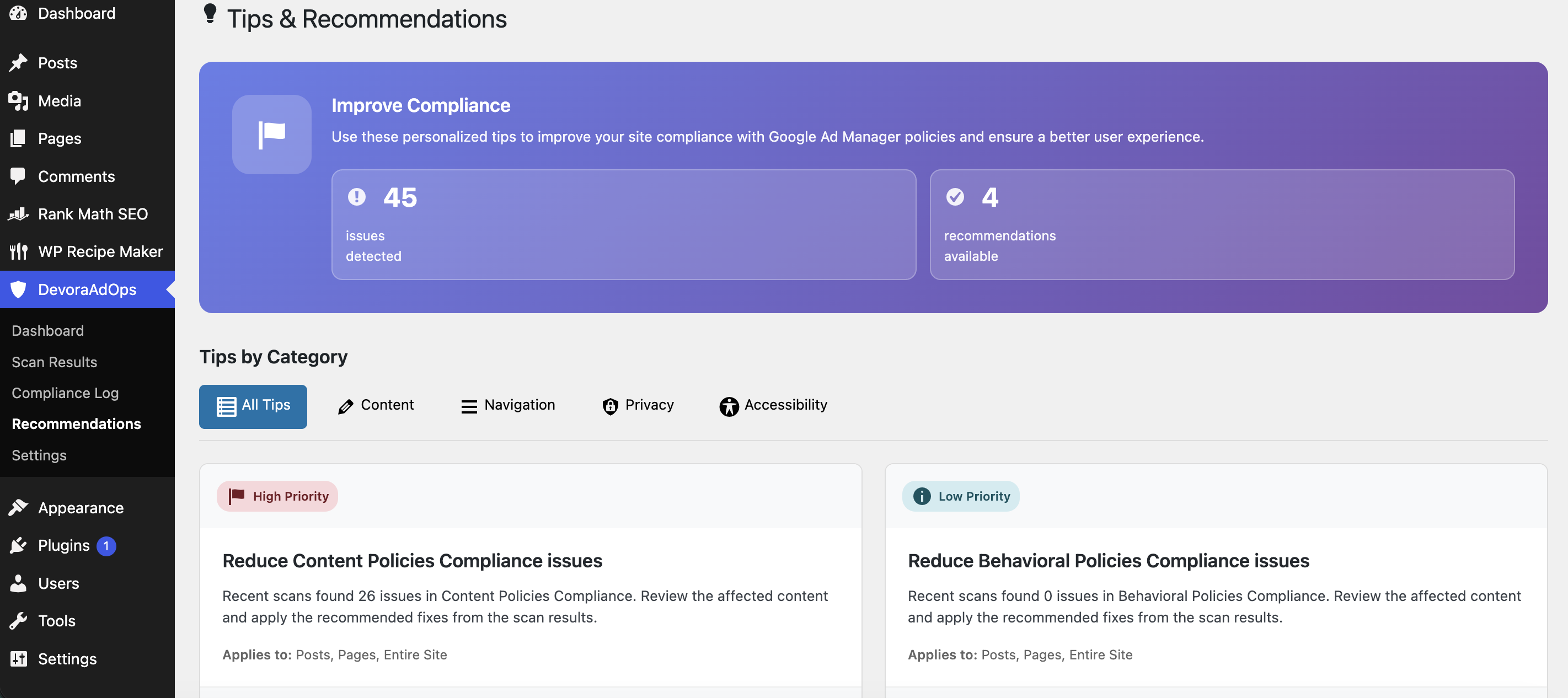Select Recommendations submenu item

[x=76, y=423]
